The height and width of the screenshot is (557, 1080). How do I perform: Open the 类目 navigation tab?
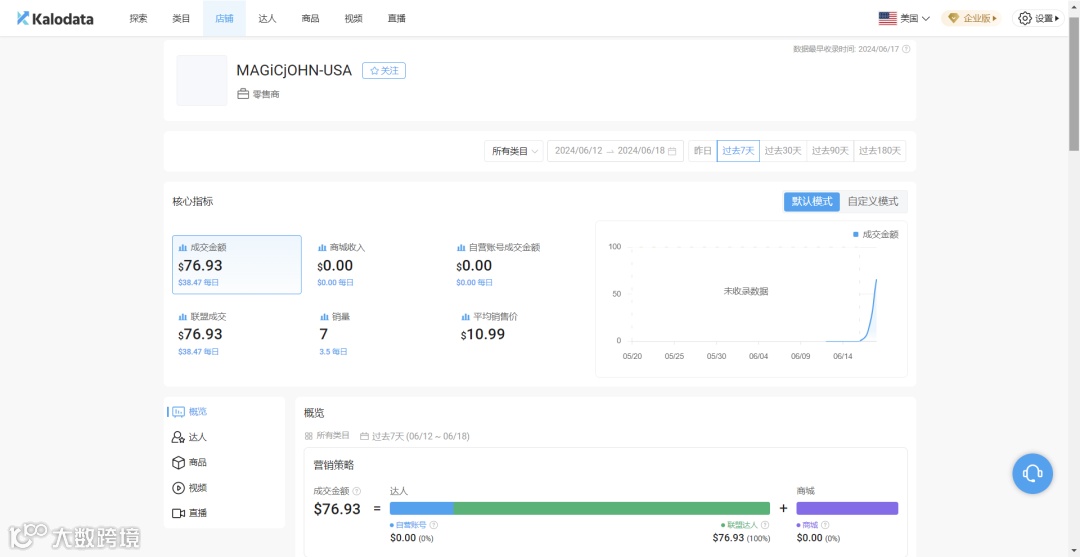click(181, 19)
